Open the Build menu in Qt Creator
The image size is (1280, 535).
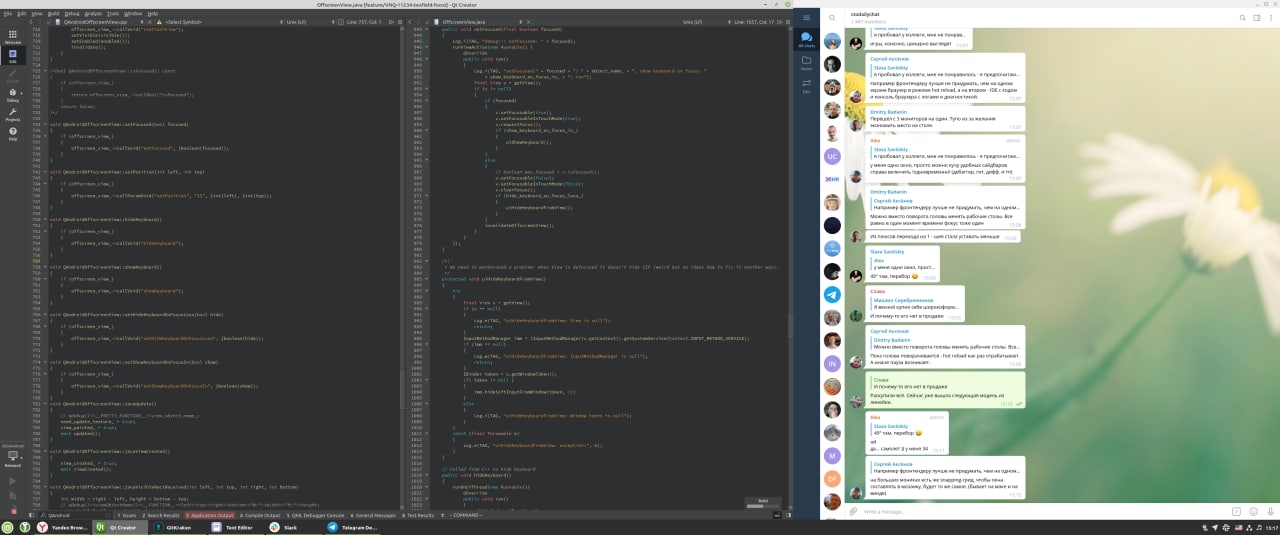coord(53,14)
